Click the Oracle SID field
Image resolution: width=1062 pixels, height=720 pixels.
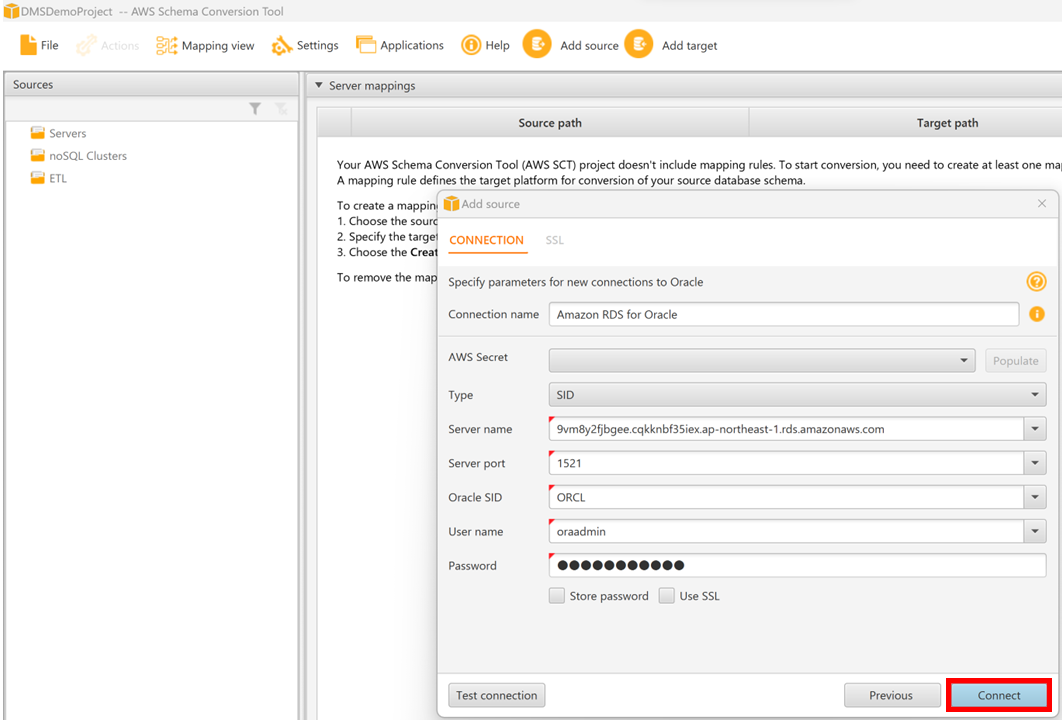[x=786, y=497]
